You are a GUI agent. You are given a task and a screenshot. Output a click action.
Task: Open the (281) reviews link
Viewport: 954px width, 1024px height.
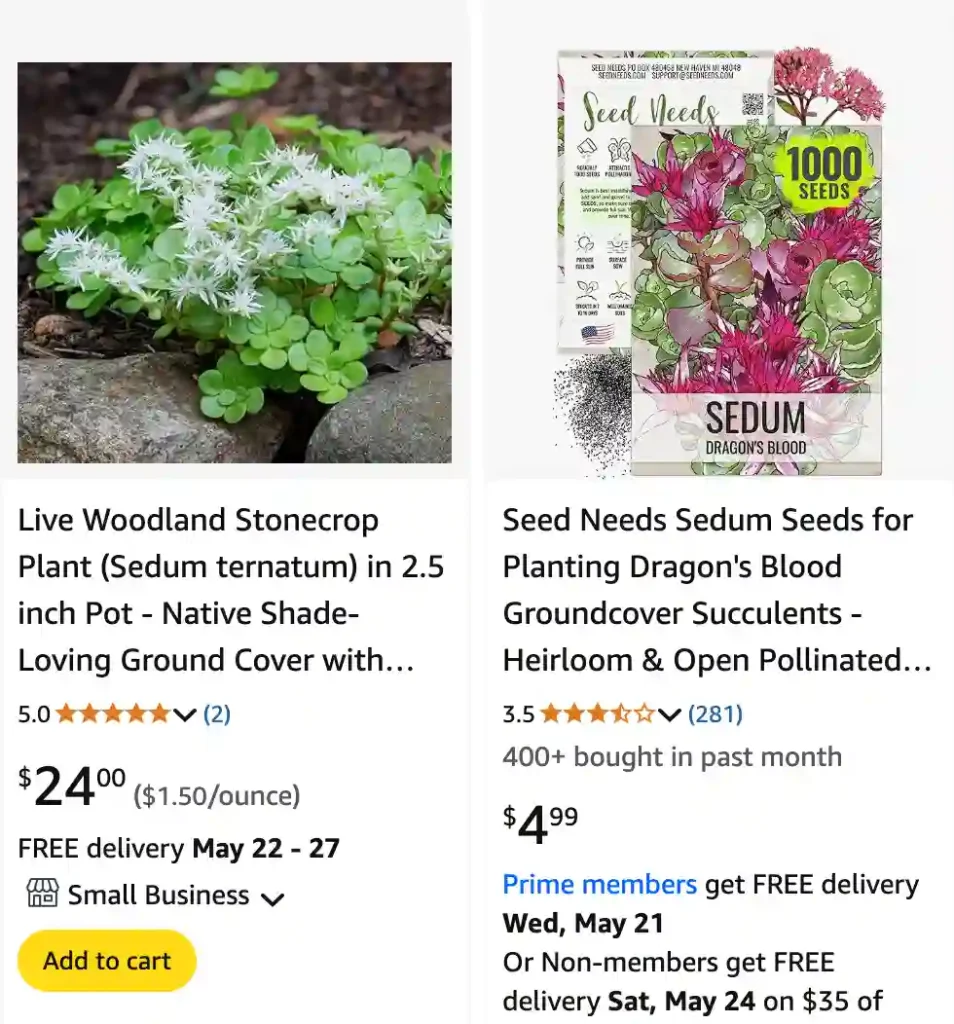tap(715, 713)
